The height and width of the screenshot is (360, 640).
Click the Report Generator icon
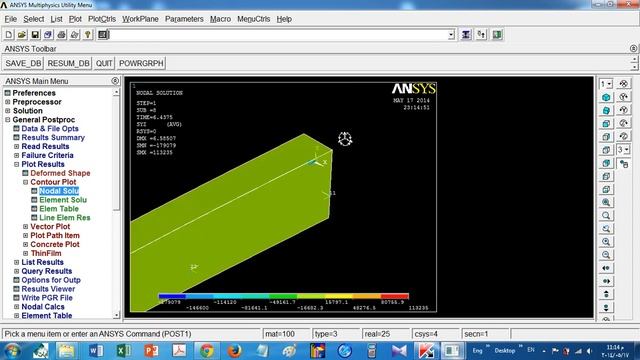74,35
